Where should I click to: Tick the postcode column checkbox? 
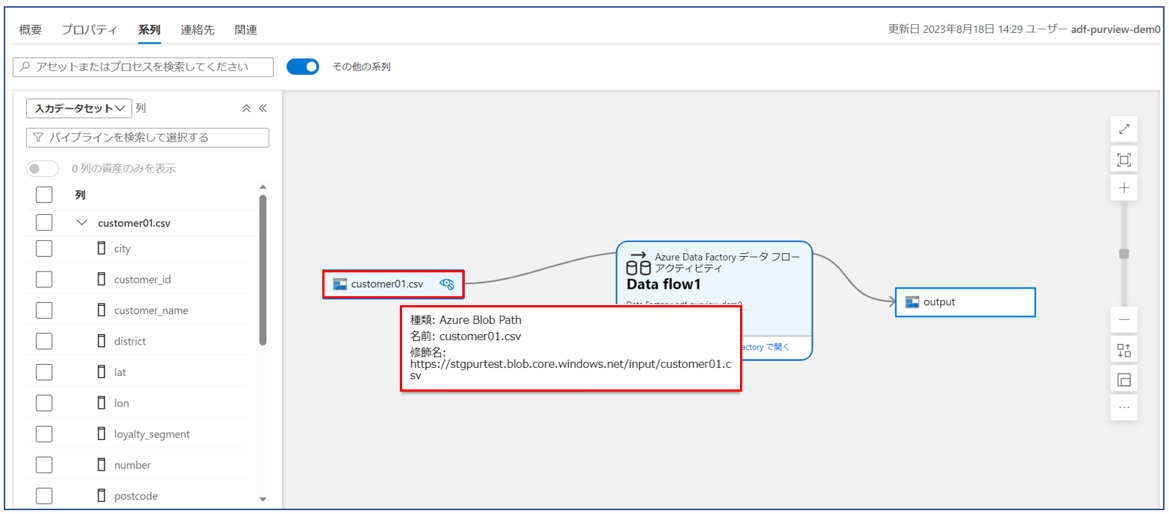(44, 495)
